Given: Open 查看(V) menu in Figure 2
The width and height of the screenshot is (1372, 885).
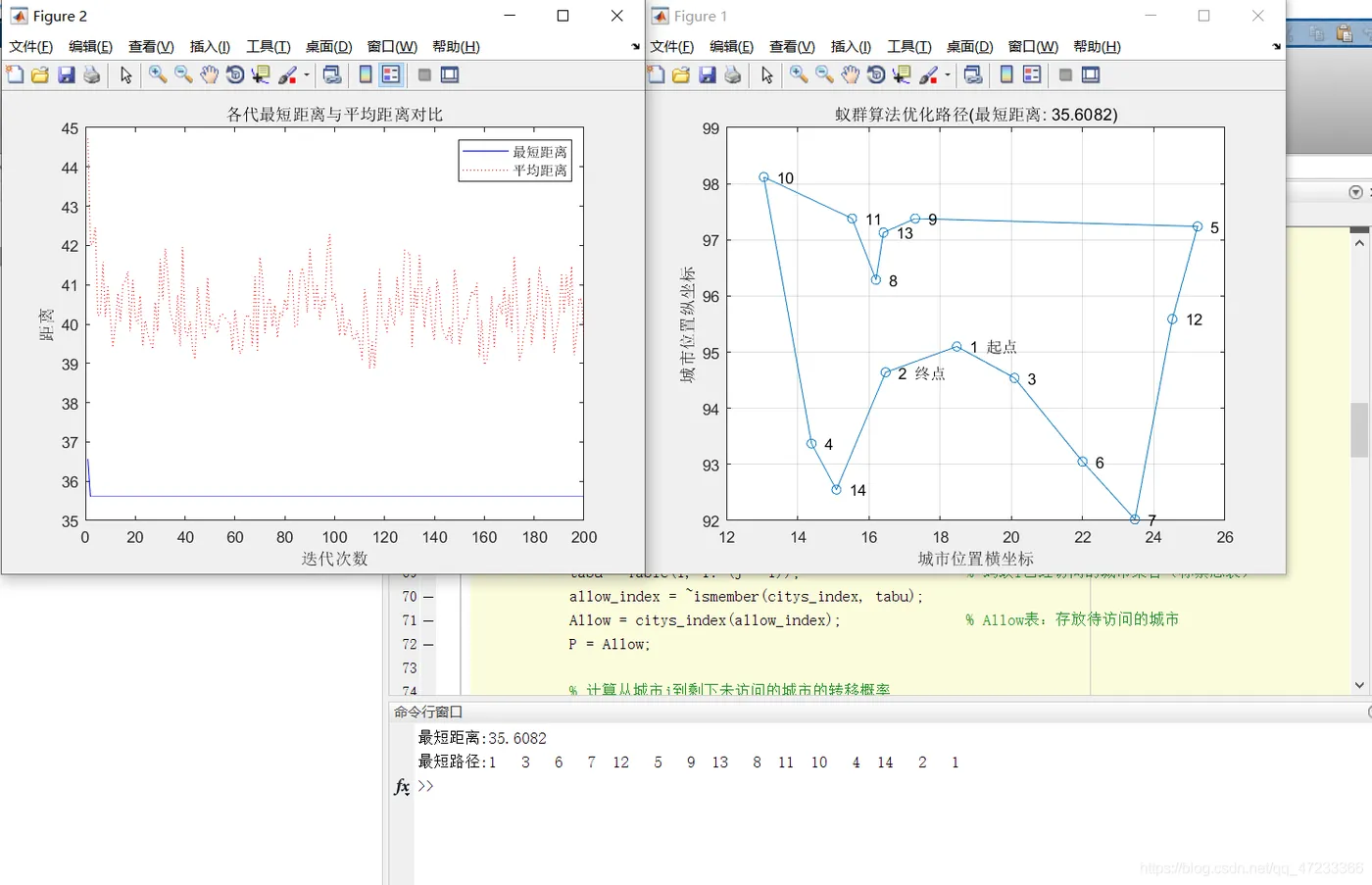Looking at the screenshot, I should coord(151,46).
